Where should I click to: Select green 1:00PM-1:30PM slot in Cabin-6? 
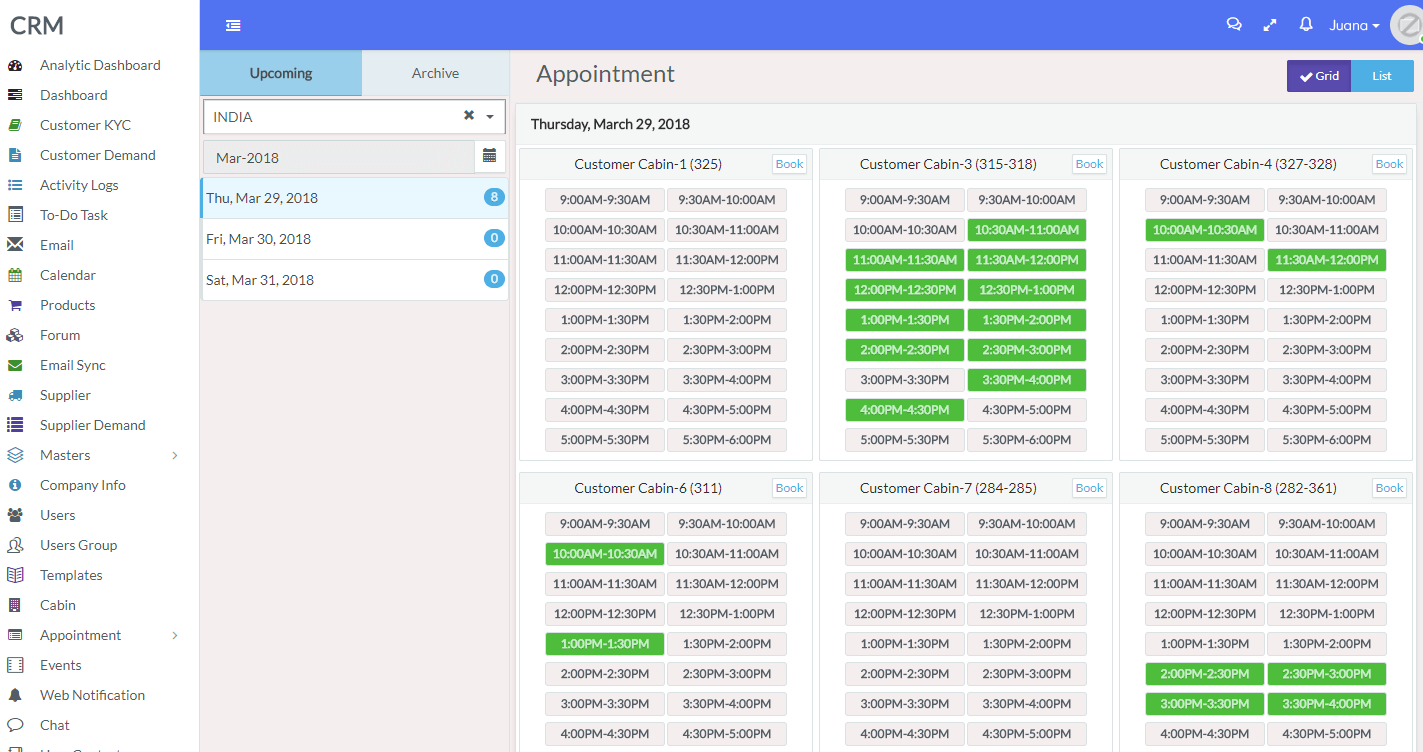(x=605, y=644)
